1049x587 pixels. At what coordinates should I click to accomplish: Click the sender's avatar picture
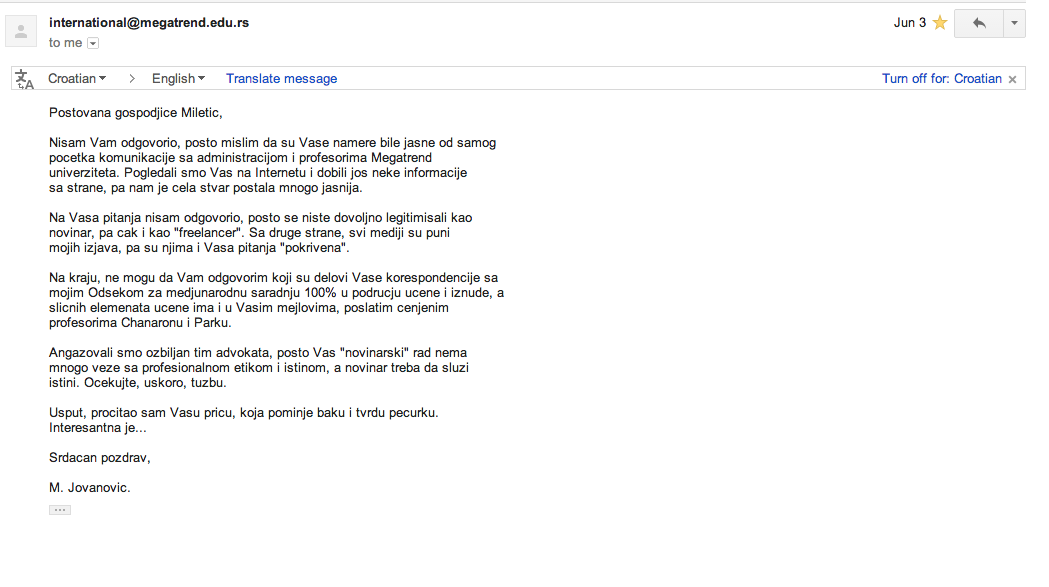pos(21,31)
